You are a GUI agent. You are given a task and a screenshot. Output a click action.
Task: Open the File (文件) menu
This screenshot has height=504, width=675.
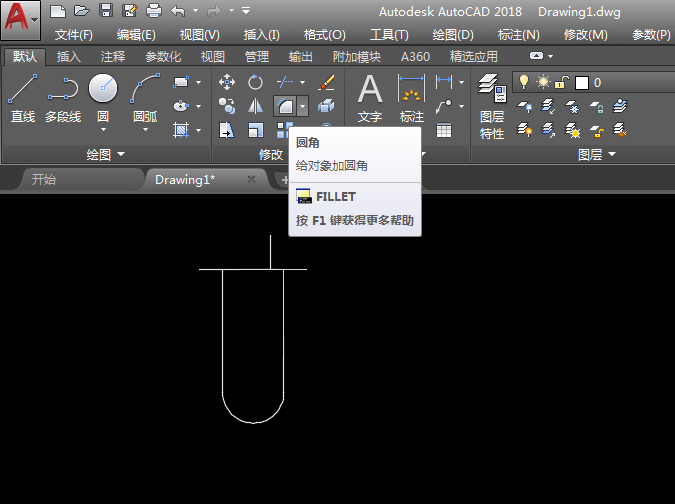[x=74, y=35]
